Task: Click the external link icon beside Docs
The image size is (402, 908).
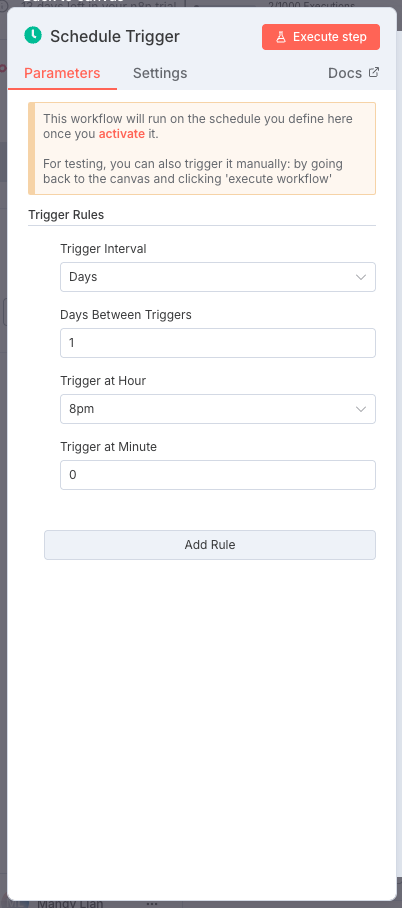Action: [x=374, y=72]
